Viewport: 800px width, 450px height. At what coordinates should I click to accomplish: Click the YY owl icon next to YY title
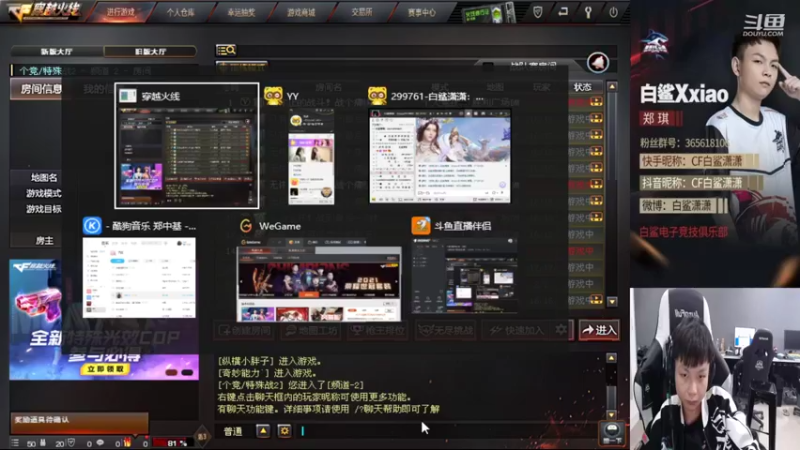pyautogui.click(x=273, y=96)
